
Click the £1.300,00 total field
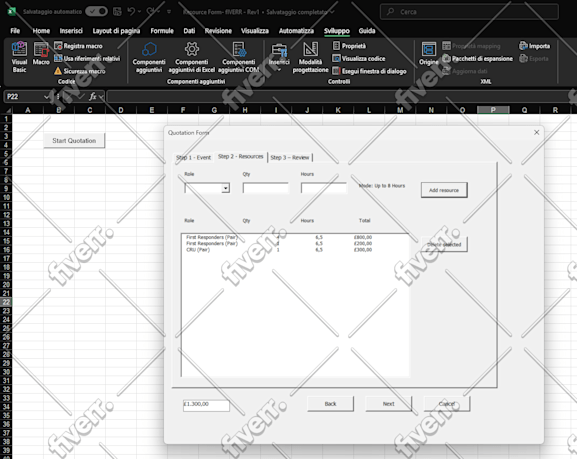(206, 405)
